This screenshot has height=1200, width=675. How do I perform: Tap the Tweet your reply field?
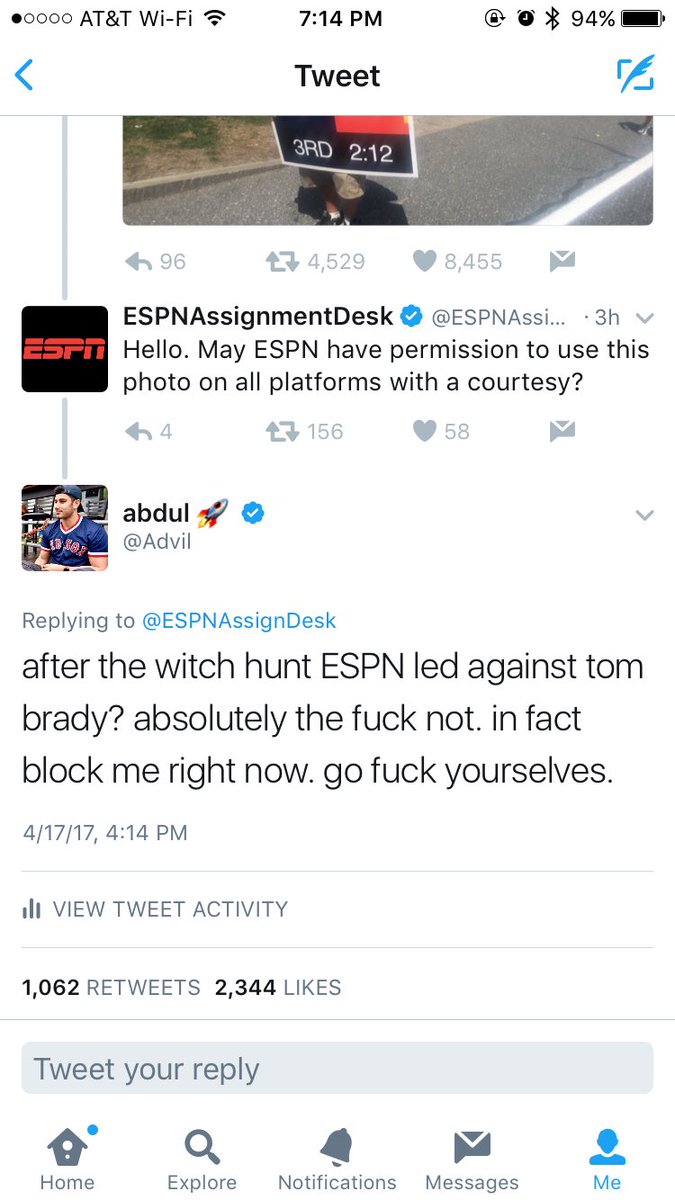point(337,1068)
